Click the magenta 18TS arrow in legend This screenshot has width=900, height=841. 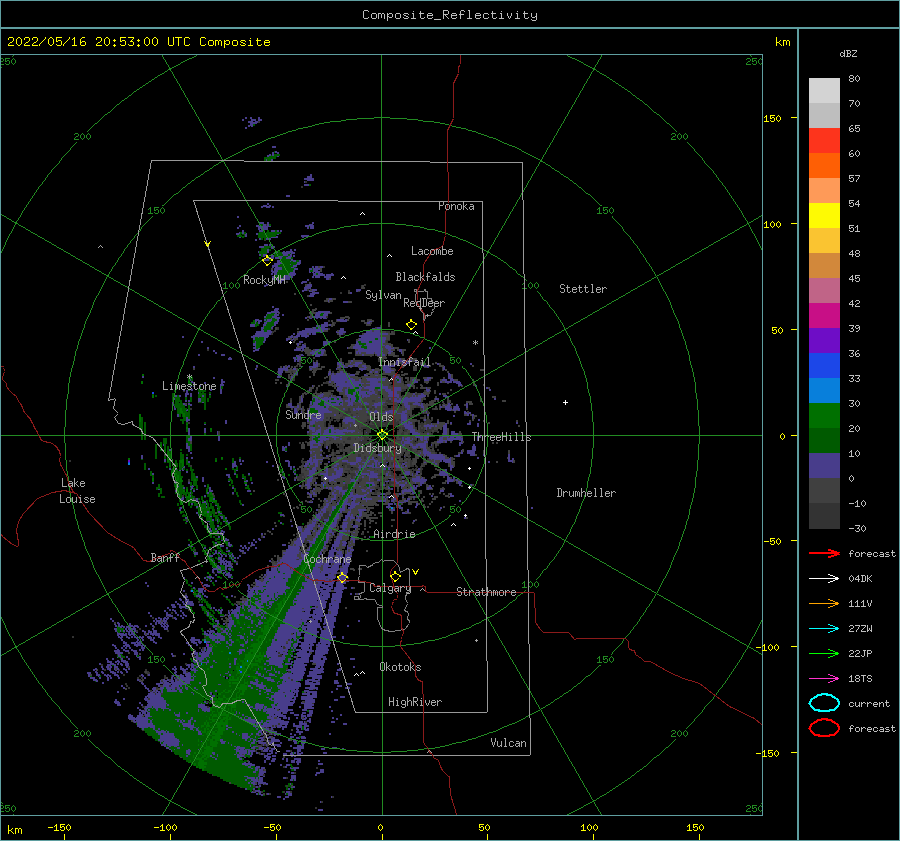[824, 679]
